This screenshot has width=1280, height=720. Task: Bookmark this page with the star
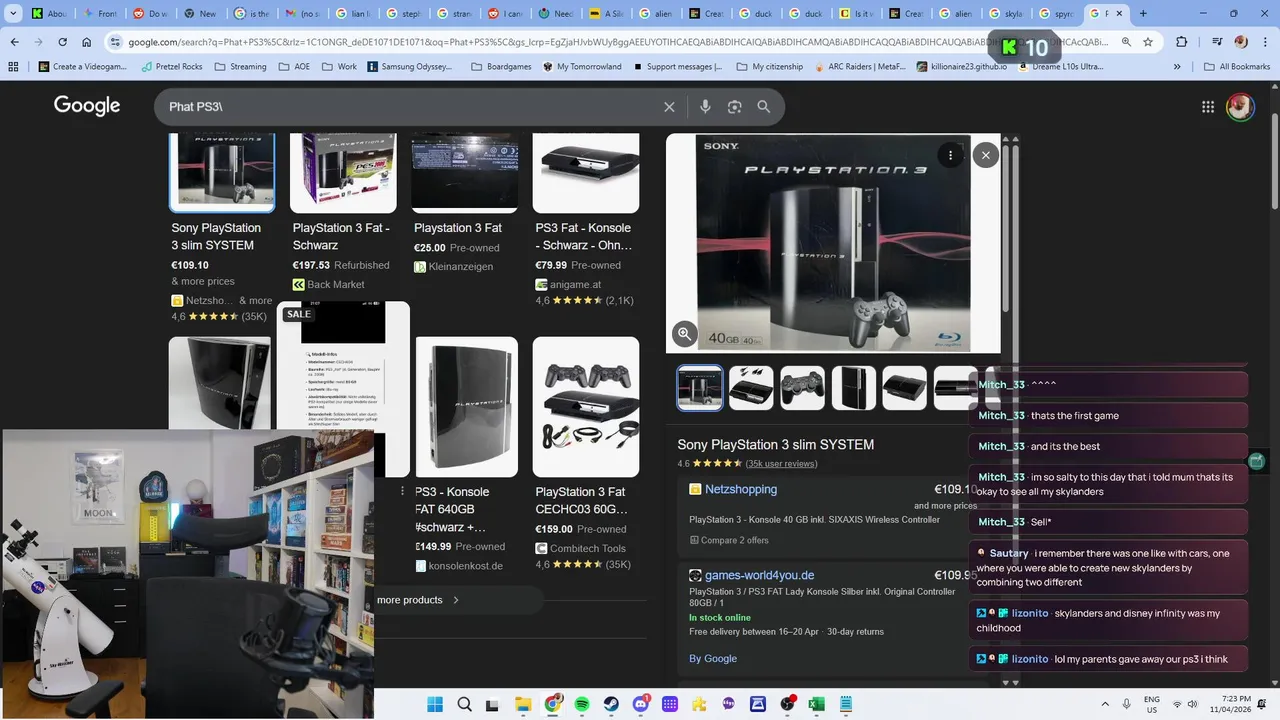[1148, 42]
